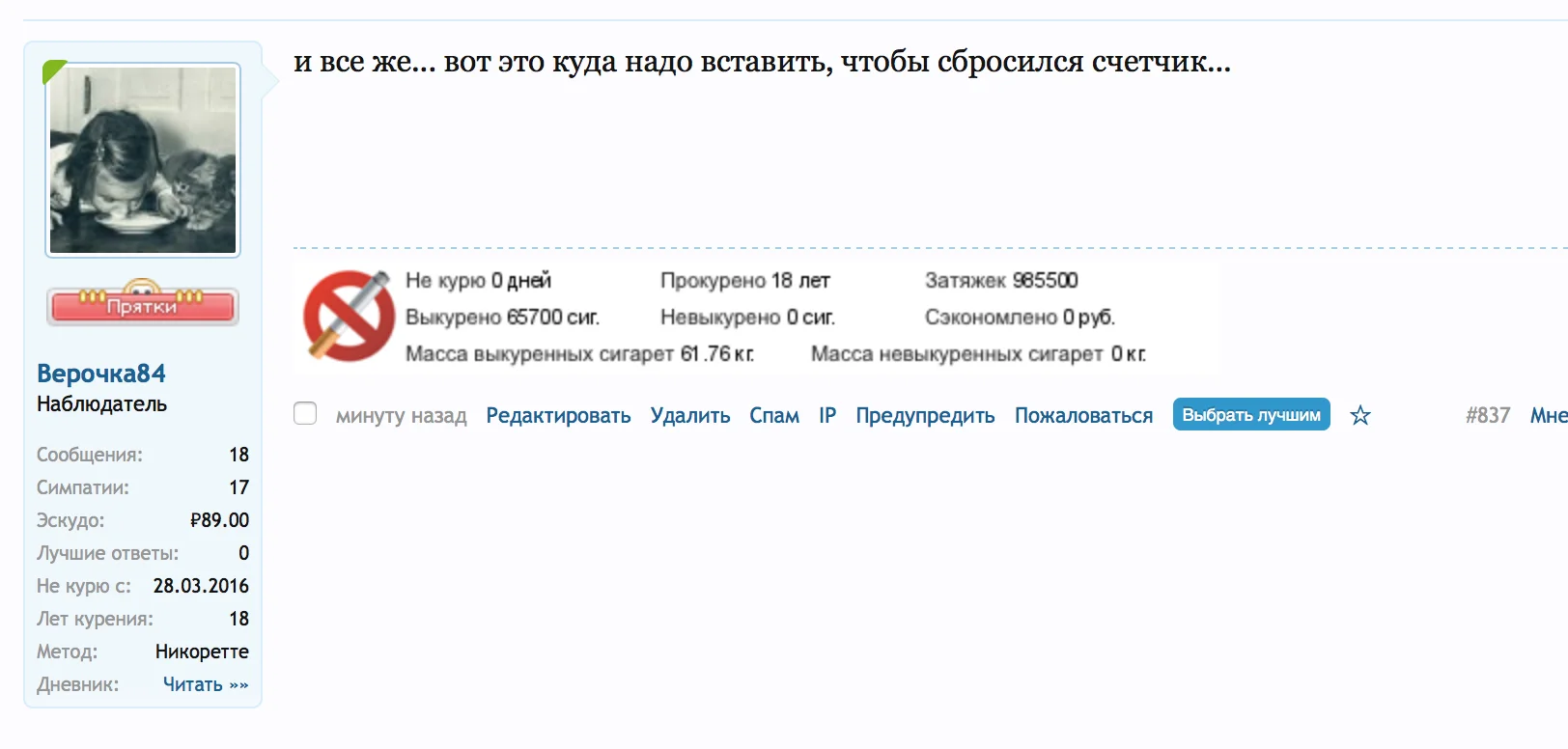Click the Симпатии count 17
Screen dimensions: 1568x749
coord(238,487)
